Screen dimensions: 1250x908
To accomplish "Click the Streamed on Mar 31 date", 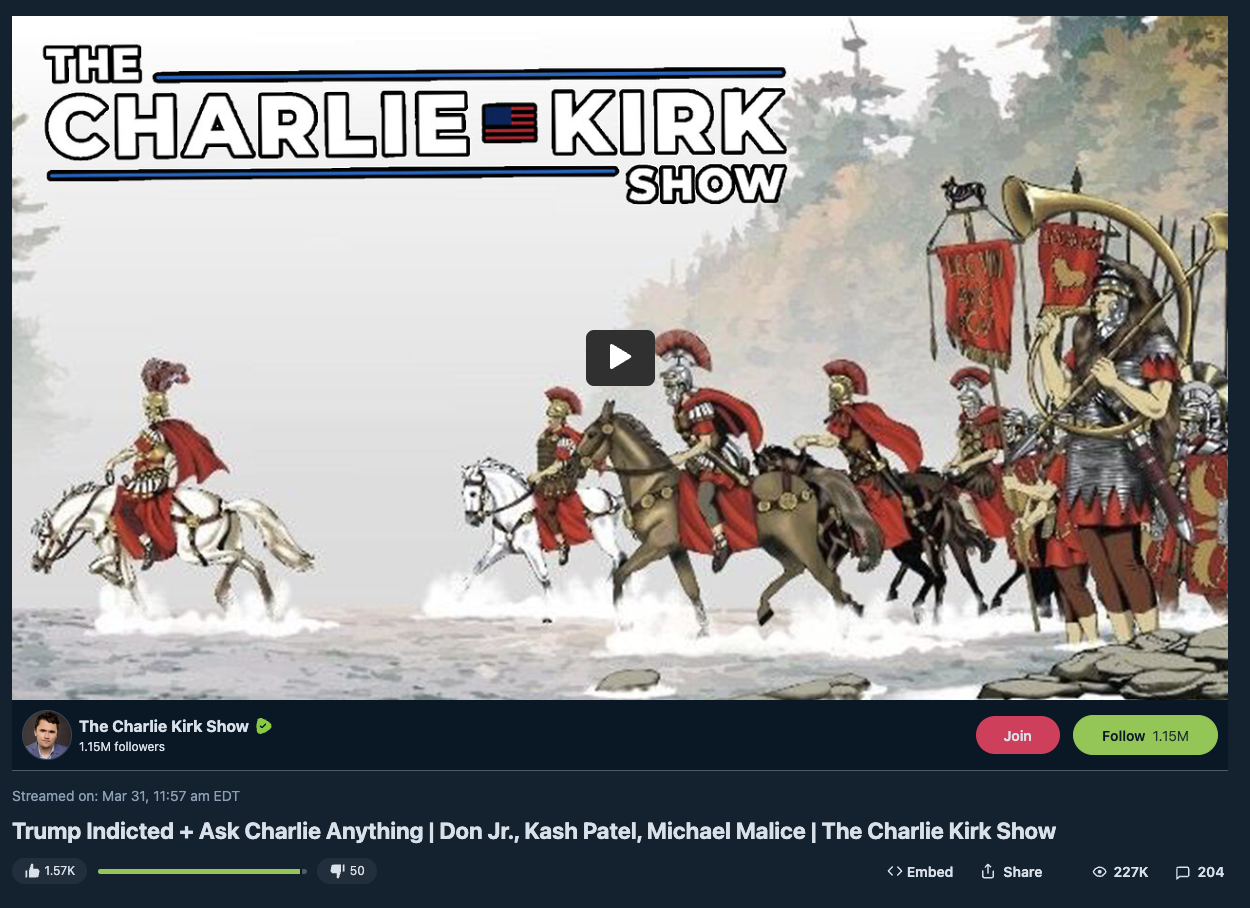I will click(x=126, y=796).
